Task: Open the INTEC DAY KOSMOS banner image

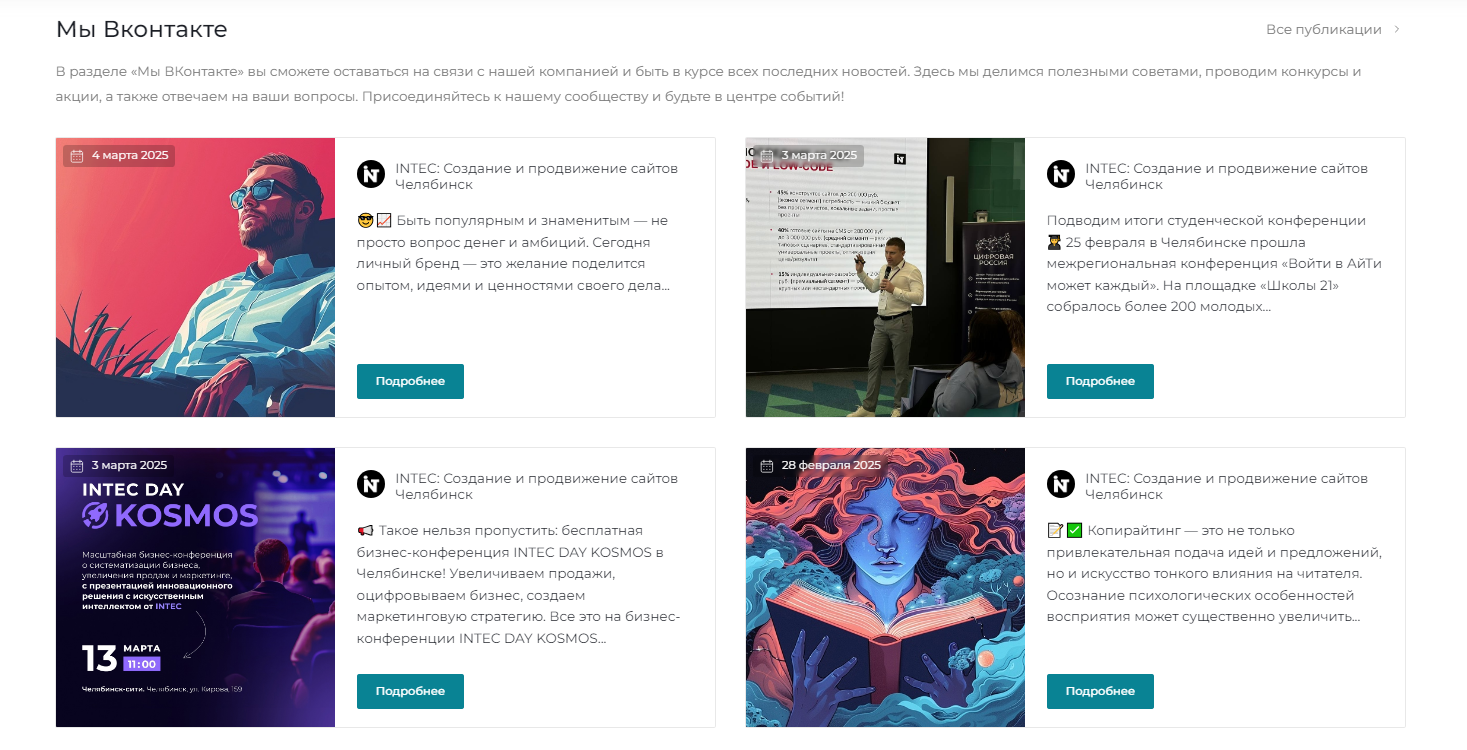Action: coord(195,587)
